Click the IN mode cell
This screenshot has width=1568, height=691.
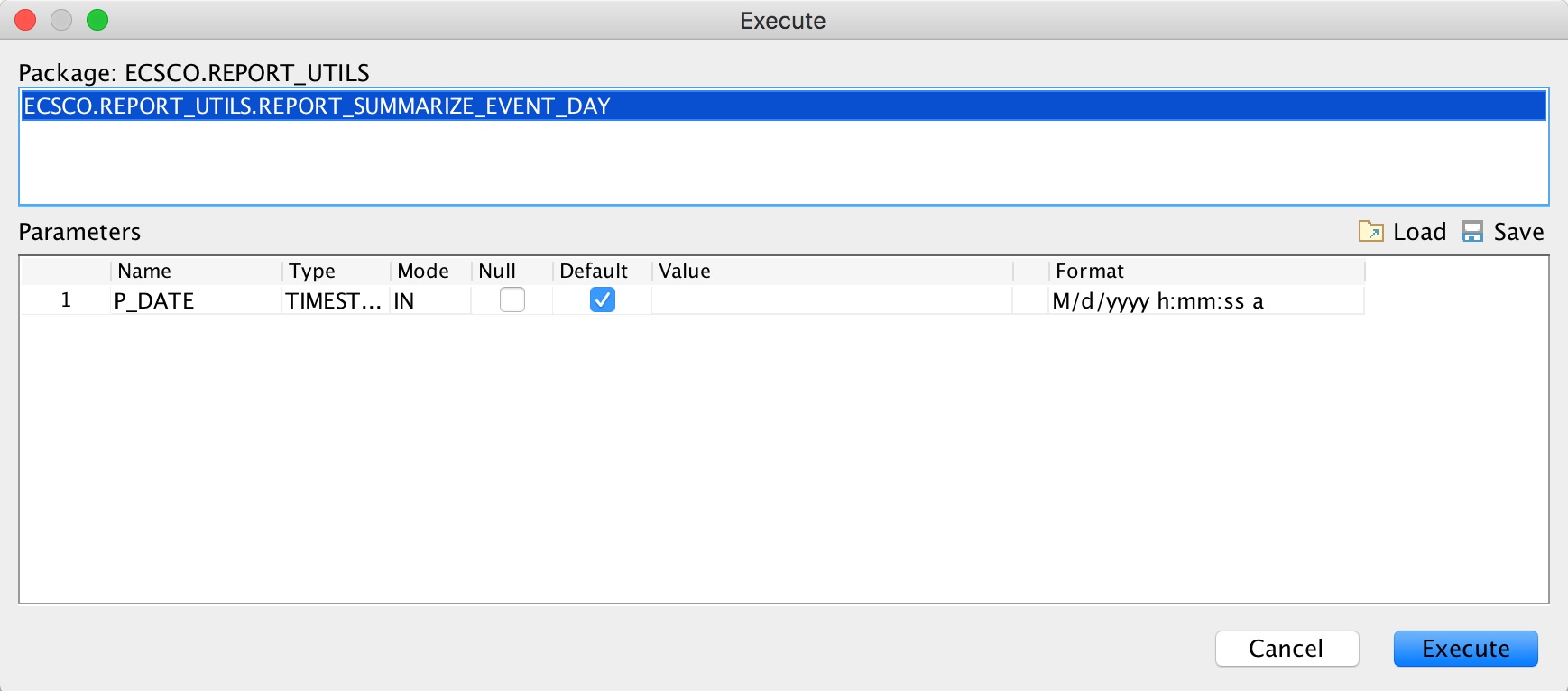coord(404,300)
